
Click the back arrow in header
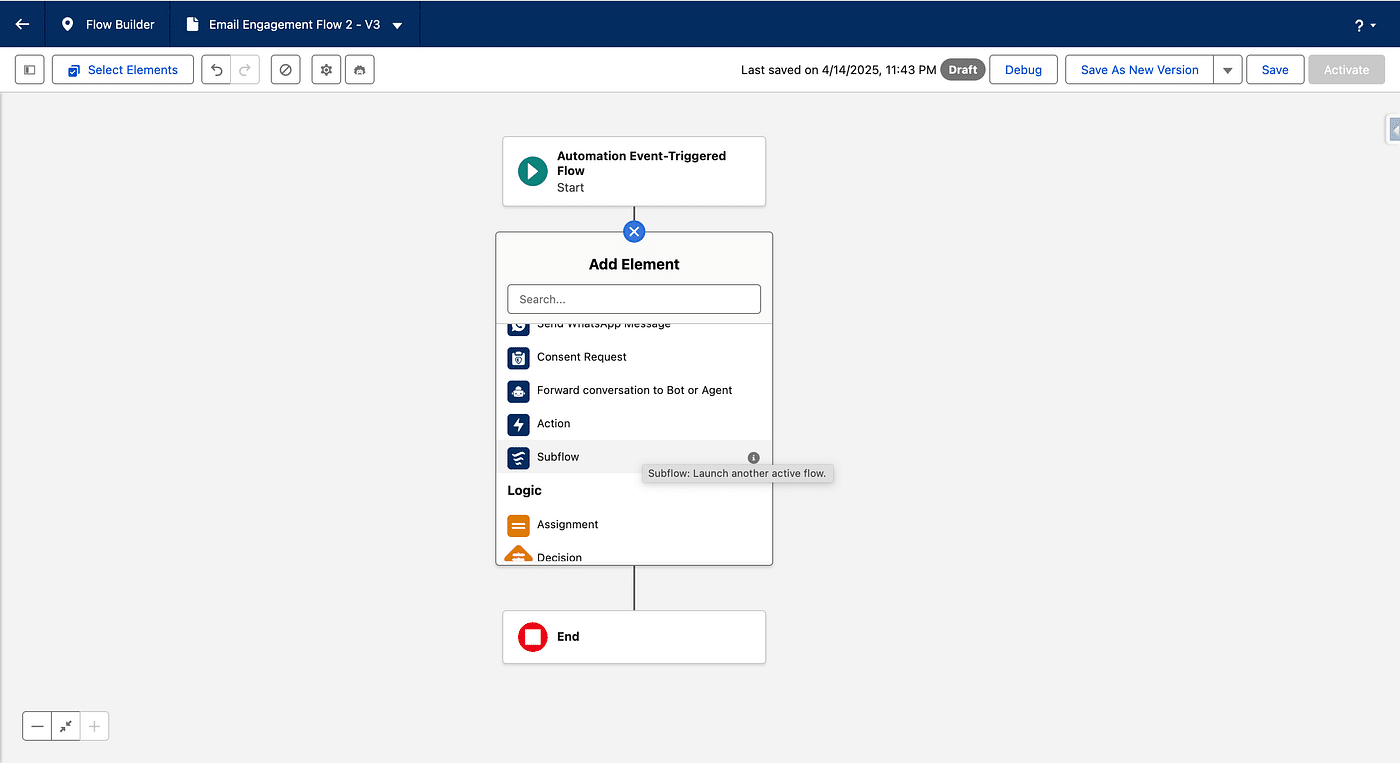point(22,24)
